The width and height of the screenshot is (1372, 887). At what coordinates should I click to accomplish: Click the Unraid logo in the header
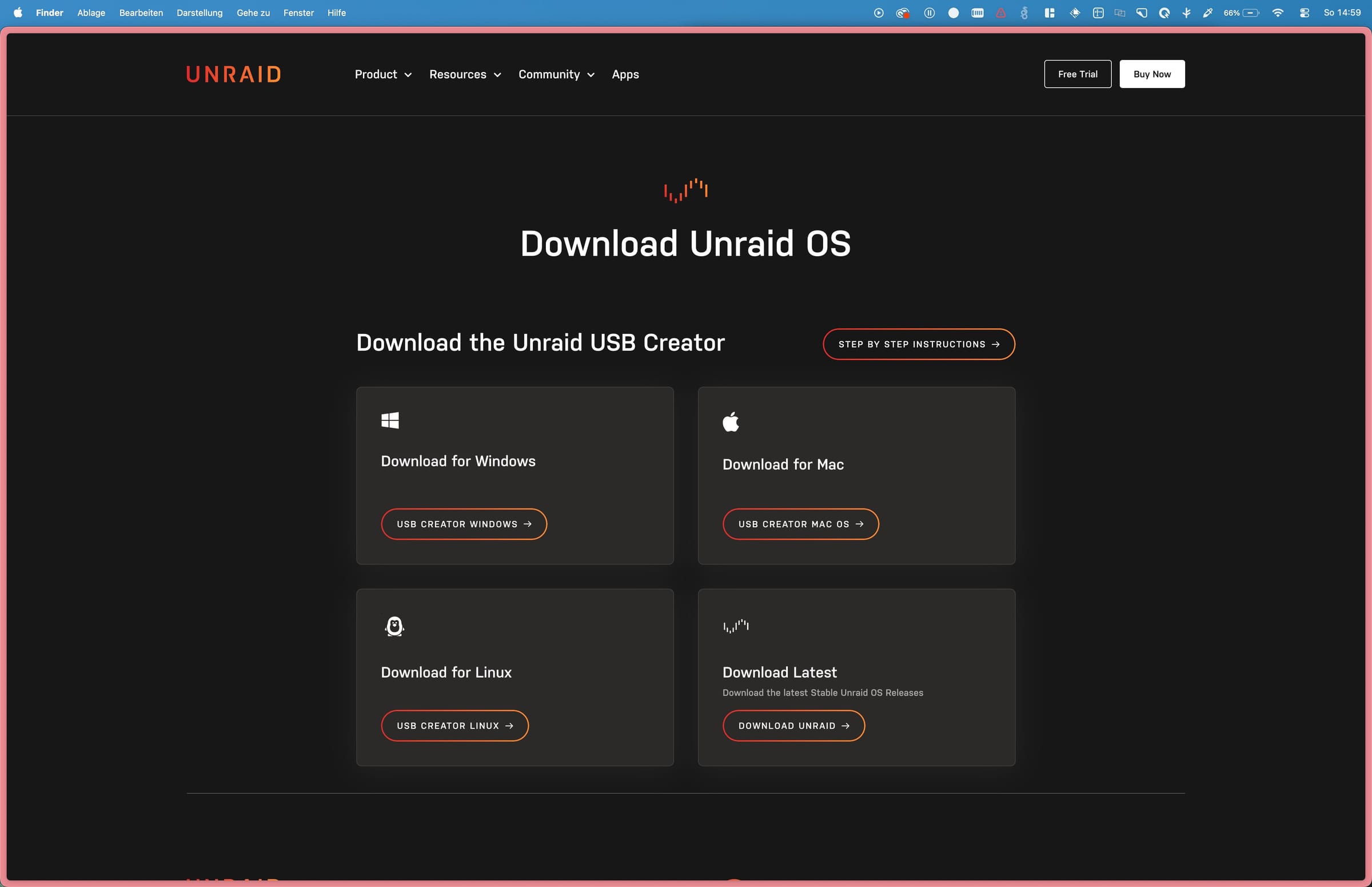(x=233, y=74)
